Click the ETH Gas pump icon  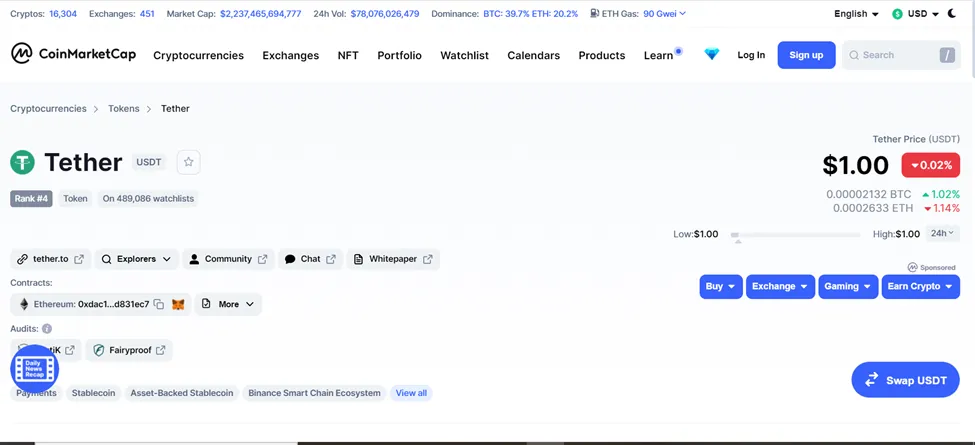point(595,13)
